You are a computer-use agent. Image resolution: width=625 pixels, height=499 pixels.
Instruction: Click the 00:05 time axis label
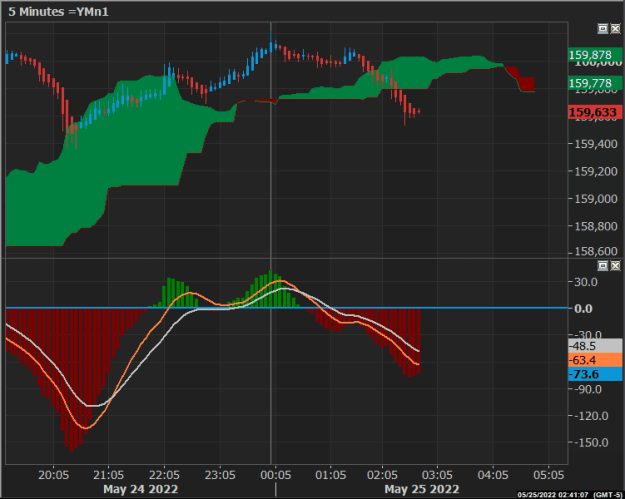(x=275, y=475)
